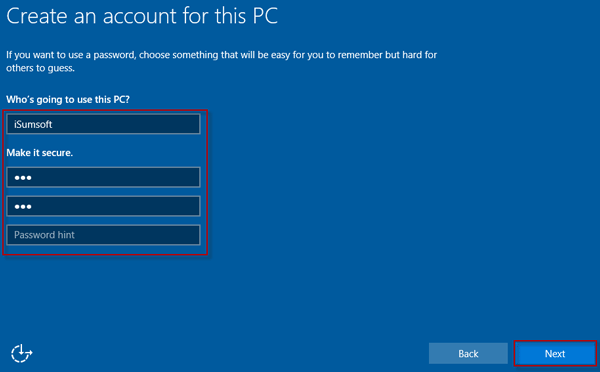This screenshot has height=372, width=600.
Task: Focus the first password field under Make it secure
Action: 103,177
